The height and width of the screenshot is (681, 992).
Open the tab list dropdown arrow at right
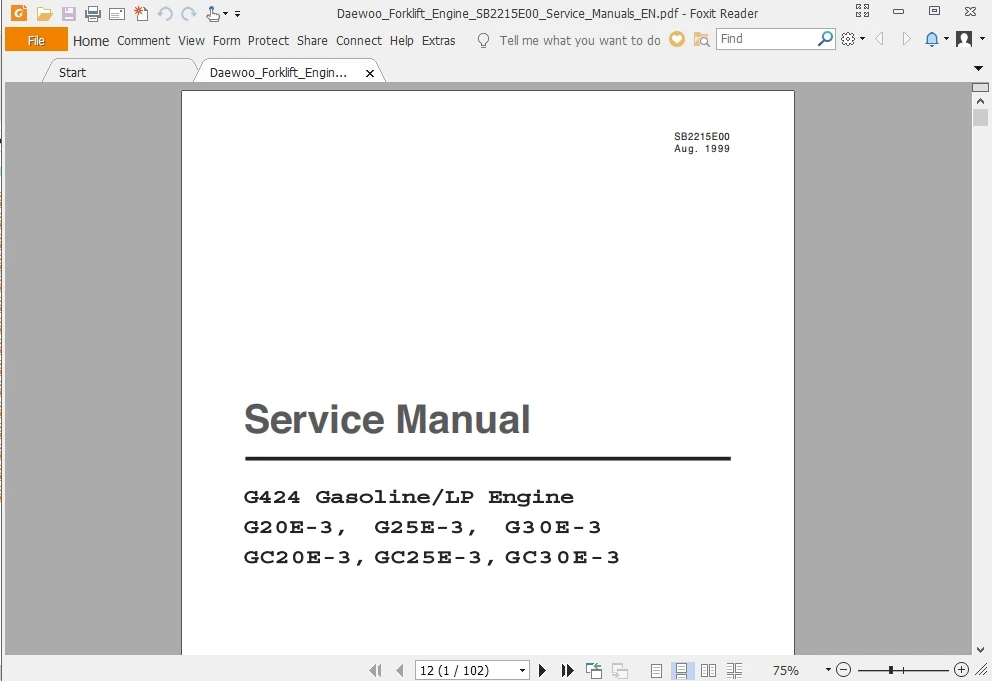pyautogui.click(x=978, y=68)
